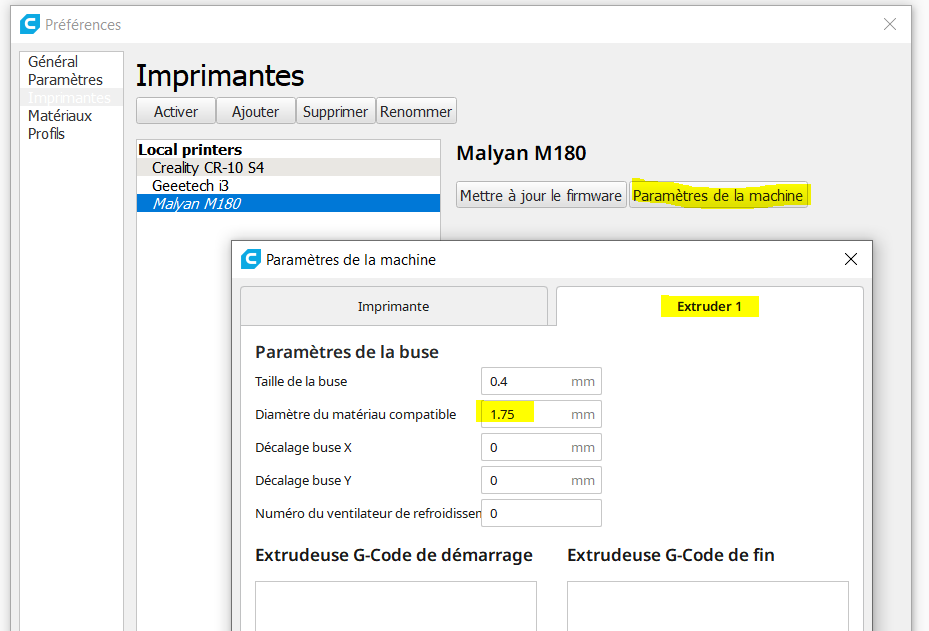Click Mettre à jour le firmware
This screenshot has height=631, width=929.
(541, 195)
